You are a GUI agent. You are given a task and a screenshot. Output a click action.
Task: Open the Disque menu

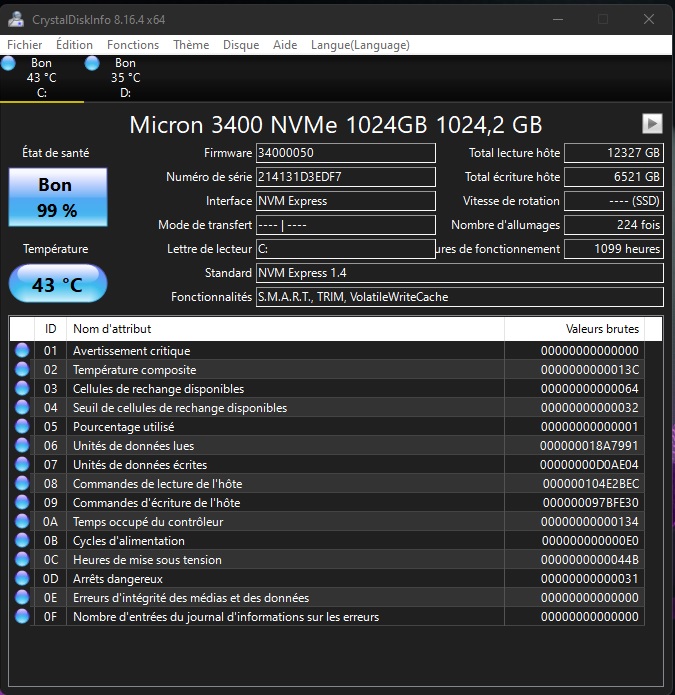click(x=241, y=45)
